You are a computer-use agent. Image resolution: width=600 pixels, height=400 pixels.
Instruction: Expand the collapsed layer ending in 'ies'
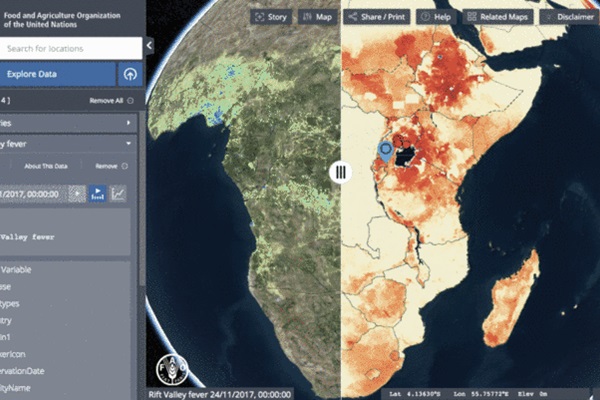(68, 123)
